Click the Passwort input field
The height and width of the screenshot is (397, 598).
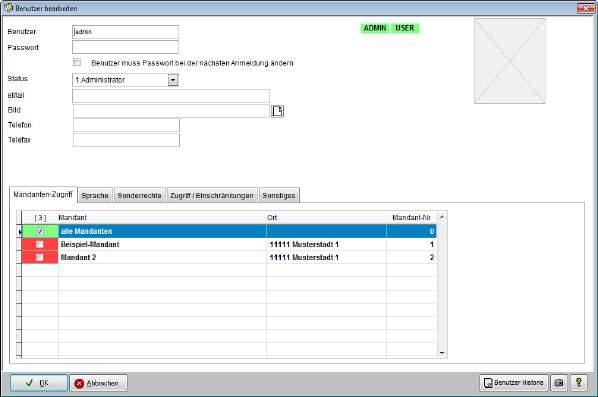125,47
